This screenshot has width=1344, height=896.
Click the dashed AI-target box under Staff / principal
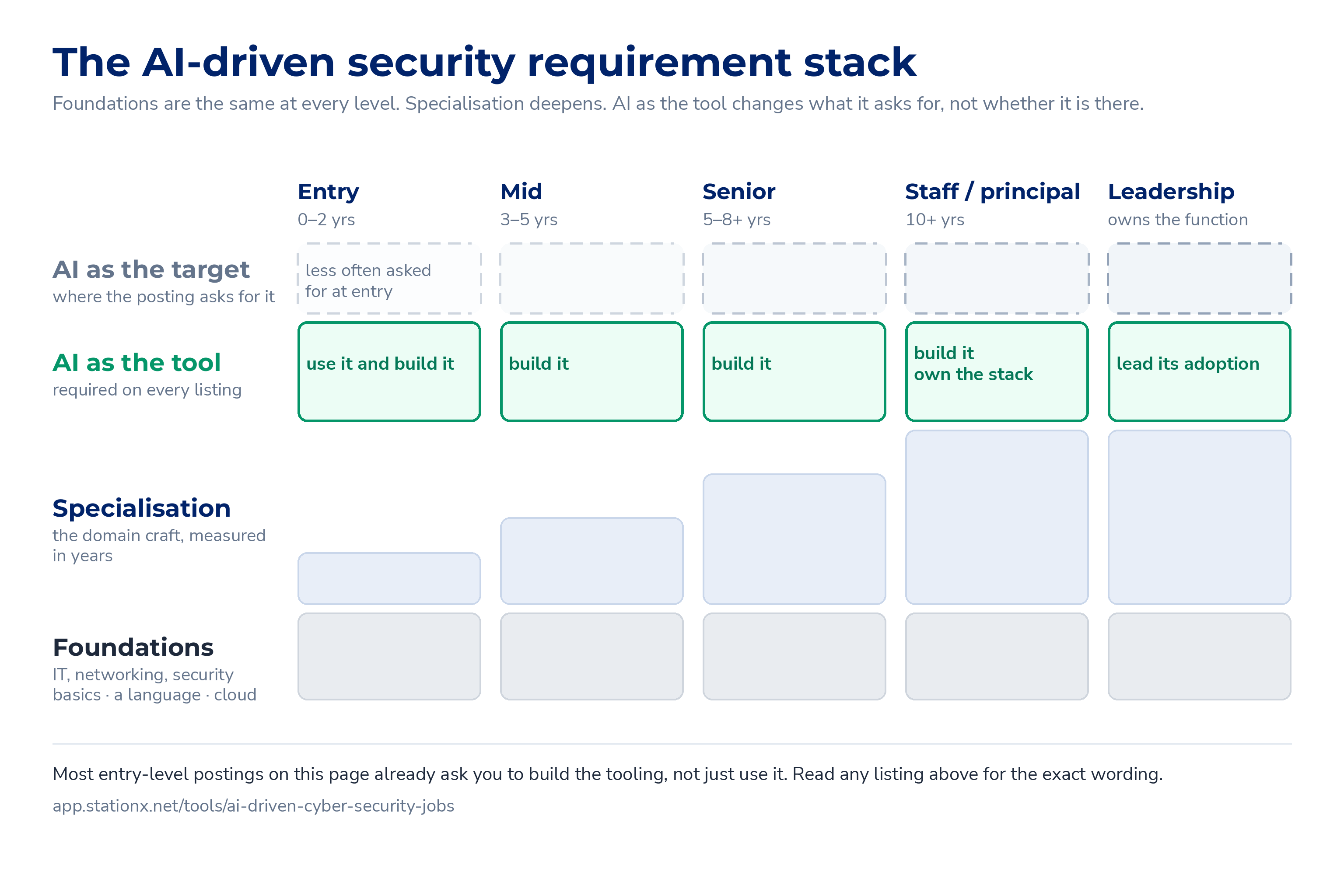click(997, 278)
